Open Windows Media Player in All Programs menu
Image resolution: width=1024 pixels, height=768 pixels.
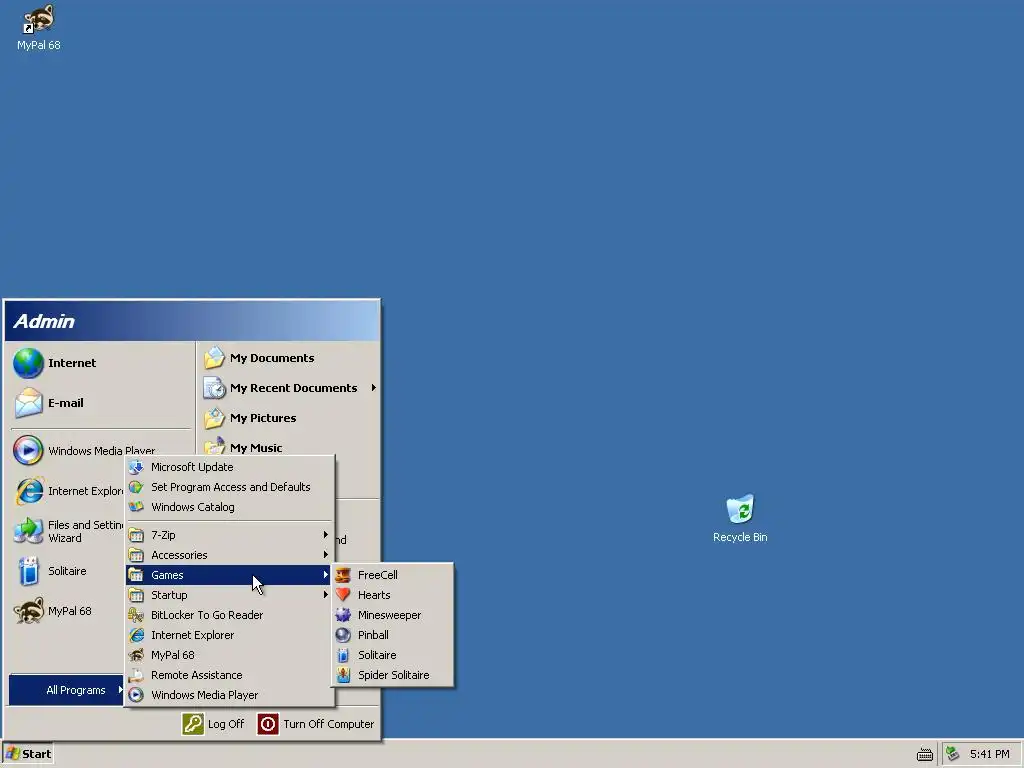coord(229,695)
